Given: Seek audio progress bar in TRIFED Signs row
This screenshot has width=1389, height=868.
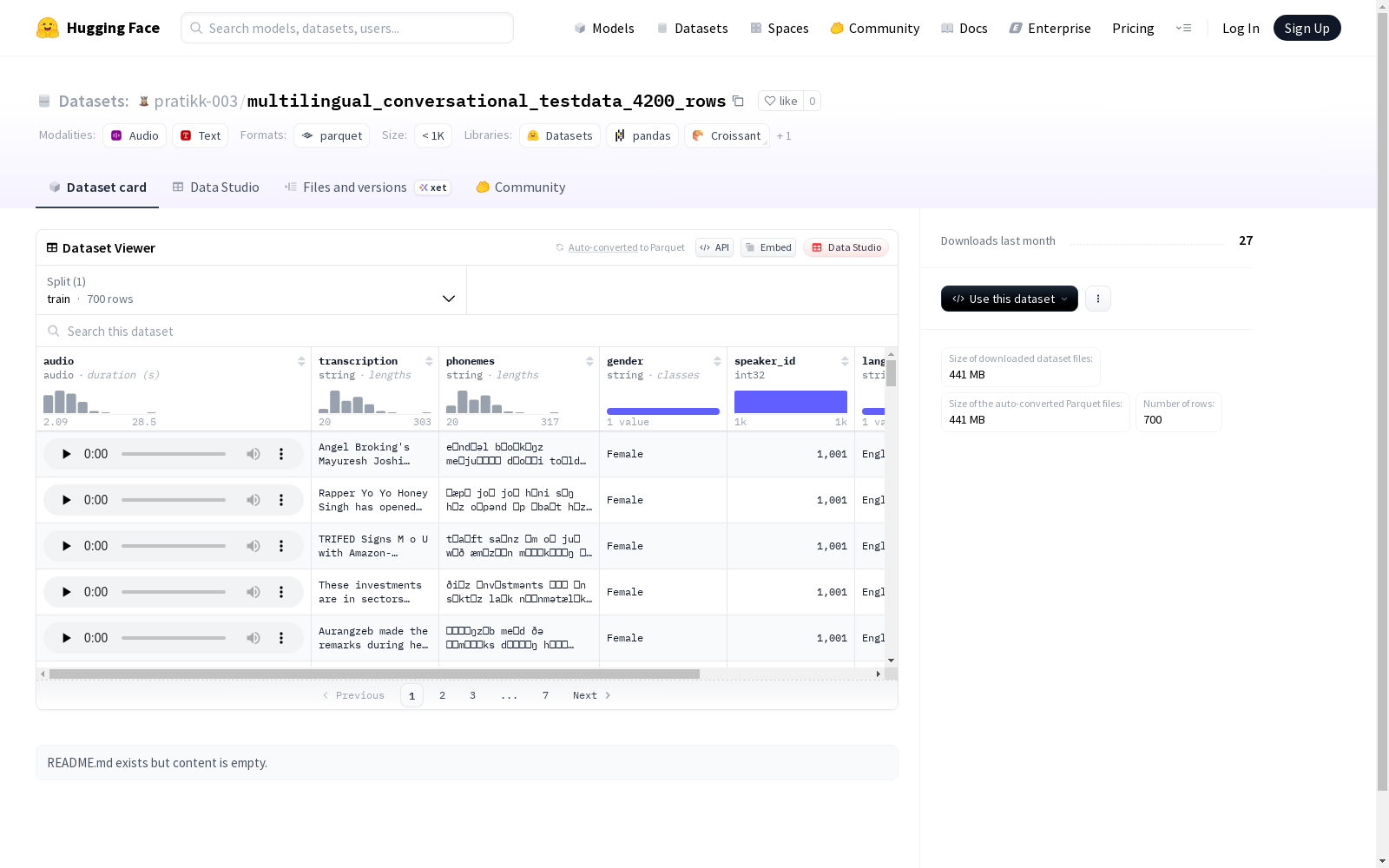Looking at the screenshot, I should click(174, 546).
